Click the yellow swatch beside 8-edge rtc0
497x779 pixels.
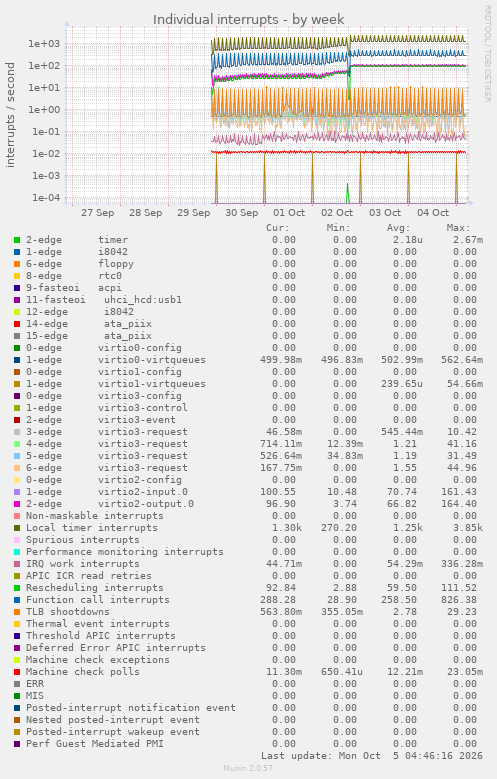point(17,276)
